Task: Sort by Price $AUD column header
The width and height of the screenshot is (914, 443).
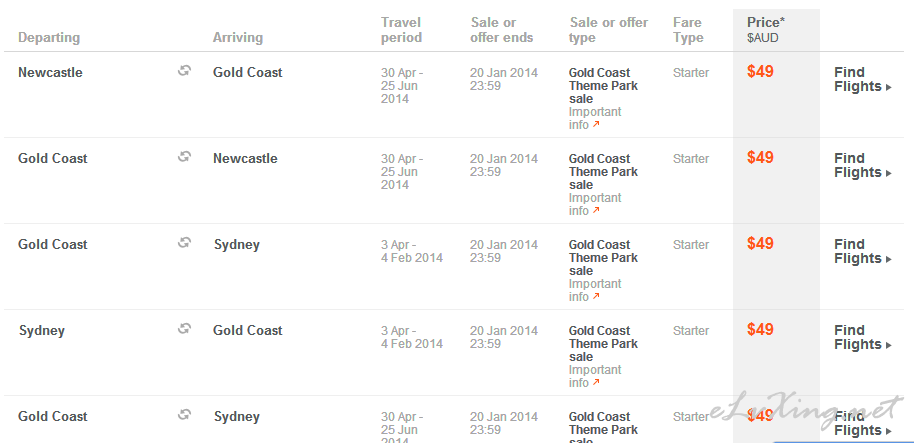Action: [766, 30]
